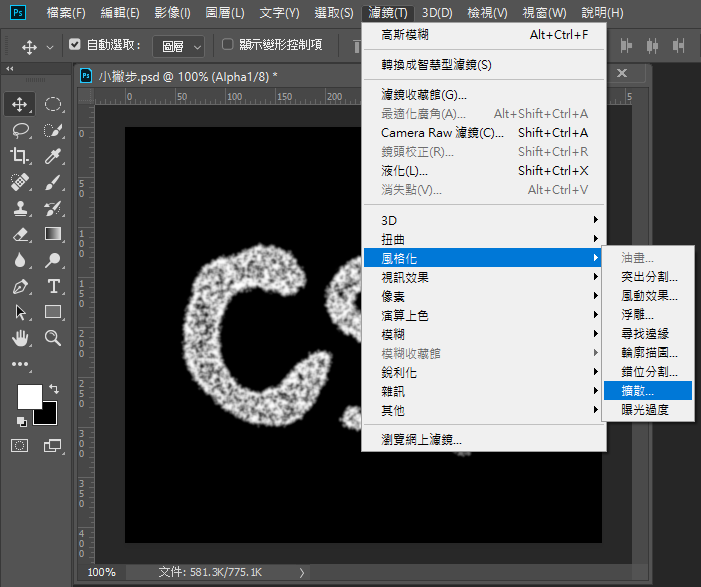Open the 影像(I) menu

pyautogui.click(x=173, y=13)
